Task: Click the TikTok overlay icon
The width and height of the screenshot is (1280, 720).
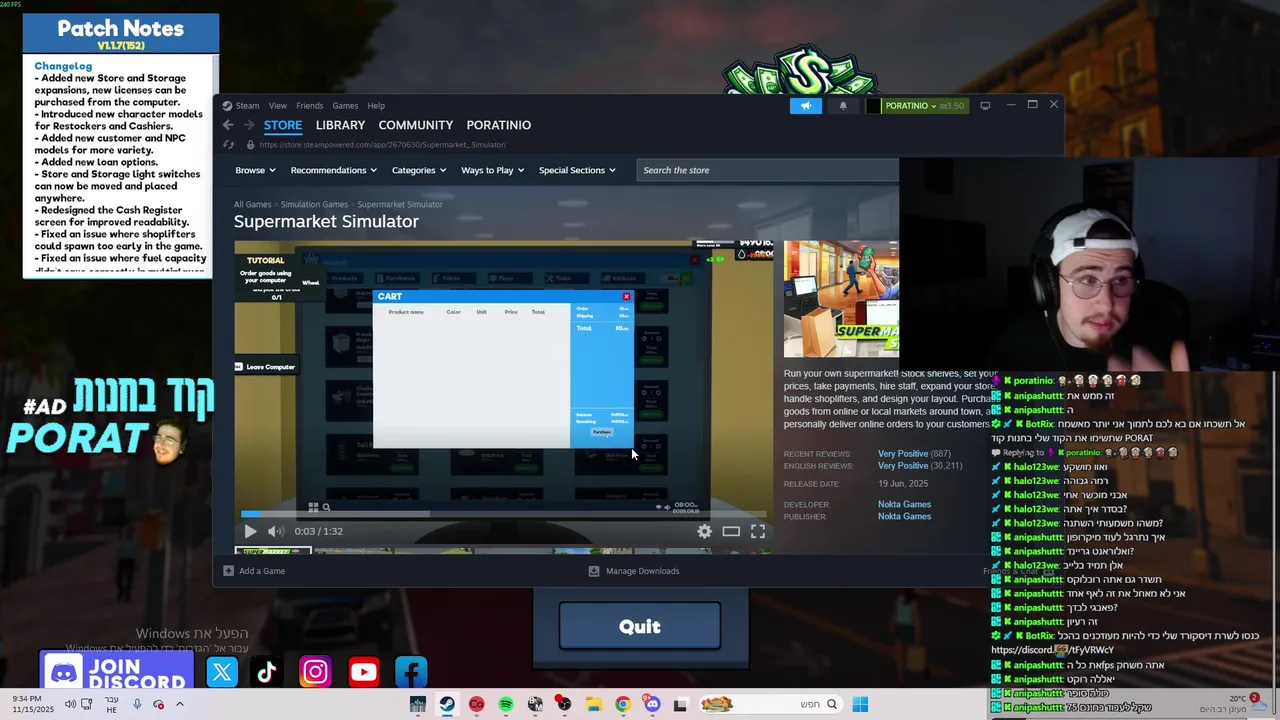Action: 266,673
